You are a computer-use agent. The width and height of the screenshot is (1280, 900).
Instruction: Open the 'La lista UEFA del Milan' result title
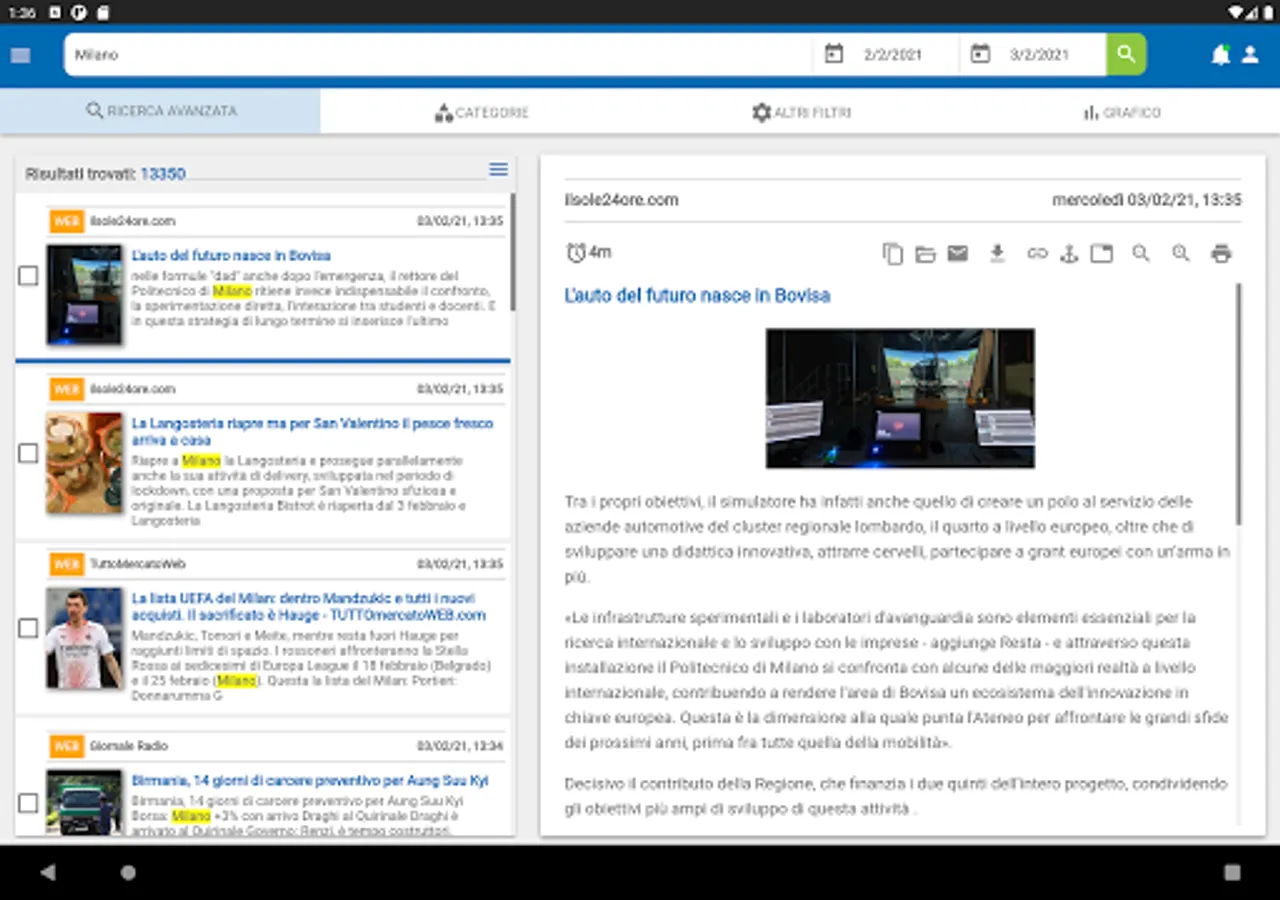[x=309, y=607]
